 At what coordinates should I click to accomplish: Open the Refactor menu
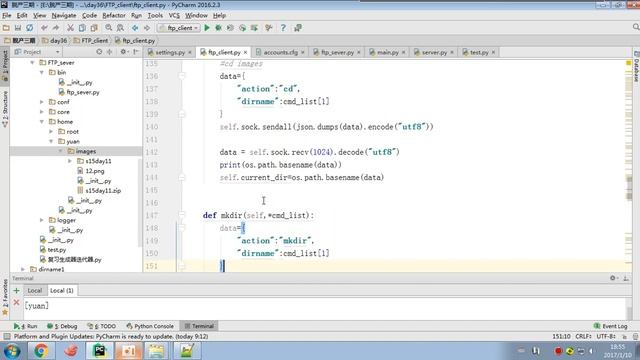(114, 15)
